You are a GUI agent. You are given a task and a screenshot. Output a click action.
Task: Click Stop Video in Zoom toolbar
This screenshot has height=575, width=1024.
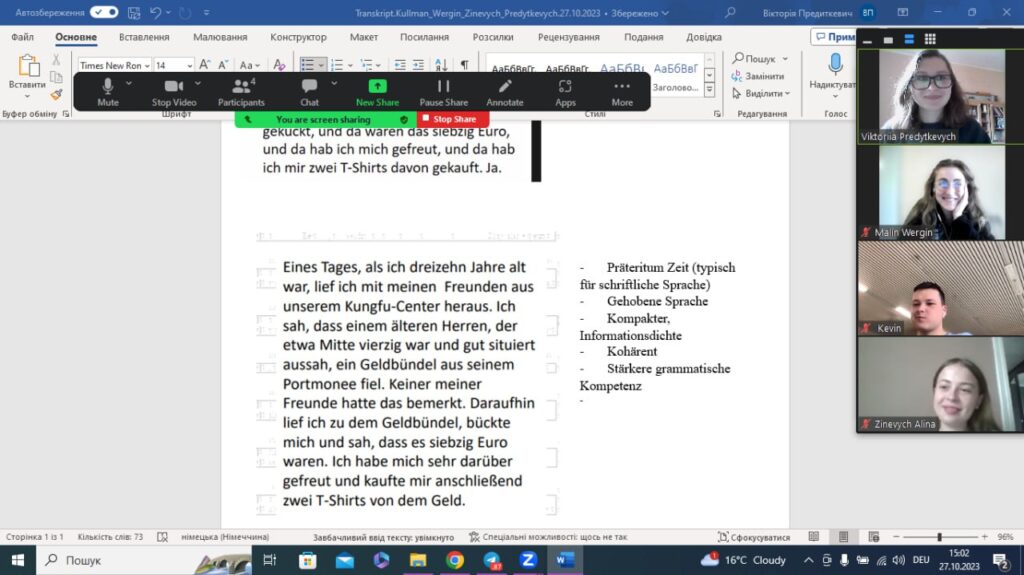point(174,91)
